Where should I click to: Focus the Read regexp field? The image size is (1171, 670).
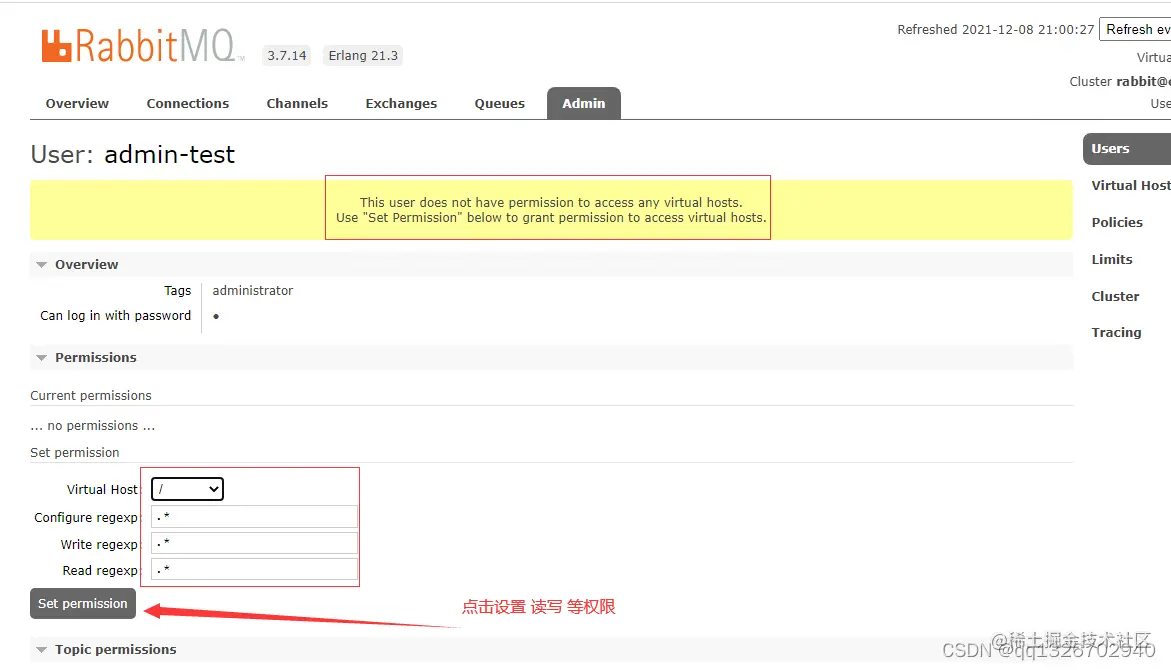click(x=254, y=570)
